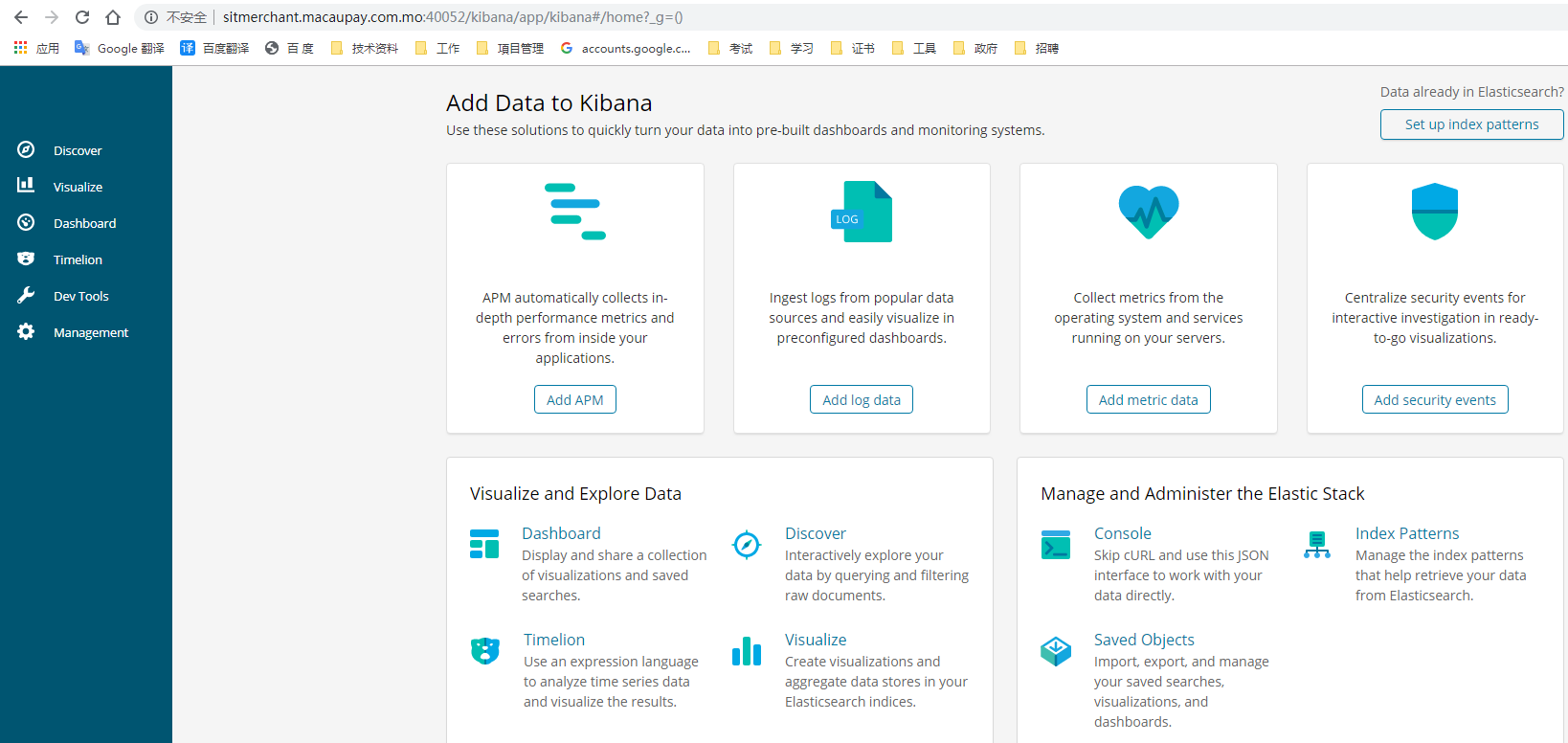Viewport: 1568px width, 743px height.
Task: Open Visualize from the sidebar menu
Action: (78, 187)
